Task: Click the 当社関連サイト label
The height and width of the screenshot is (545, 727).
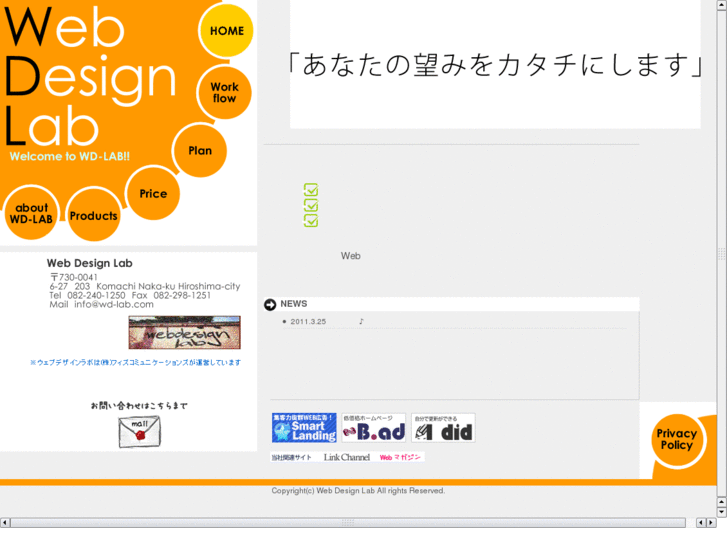Action: click(291, 457)
